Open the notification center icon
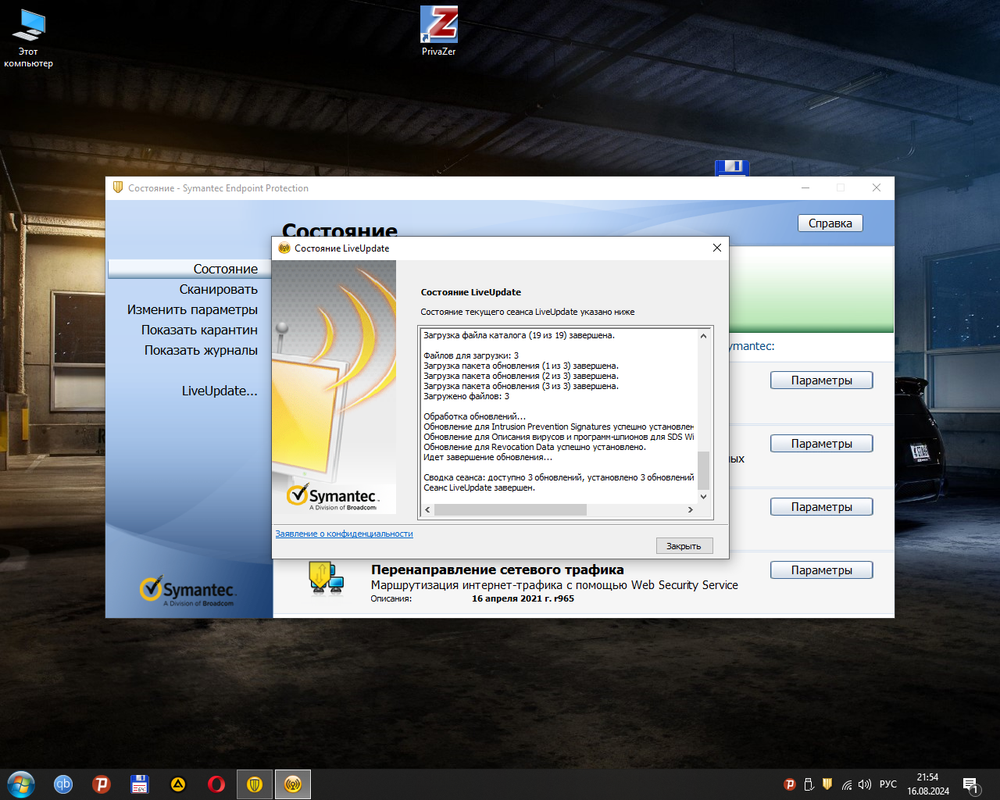 971,785
